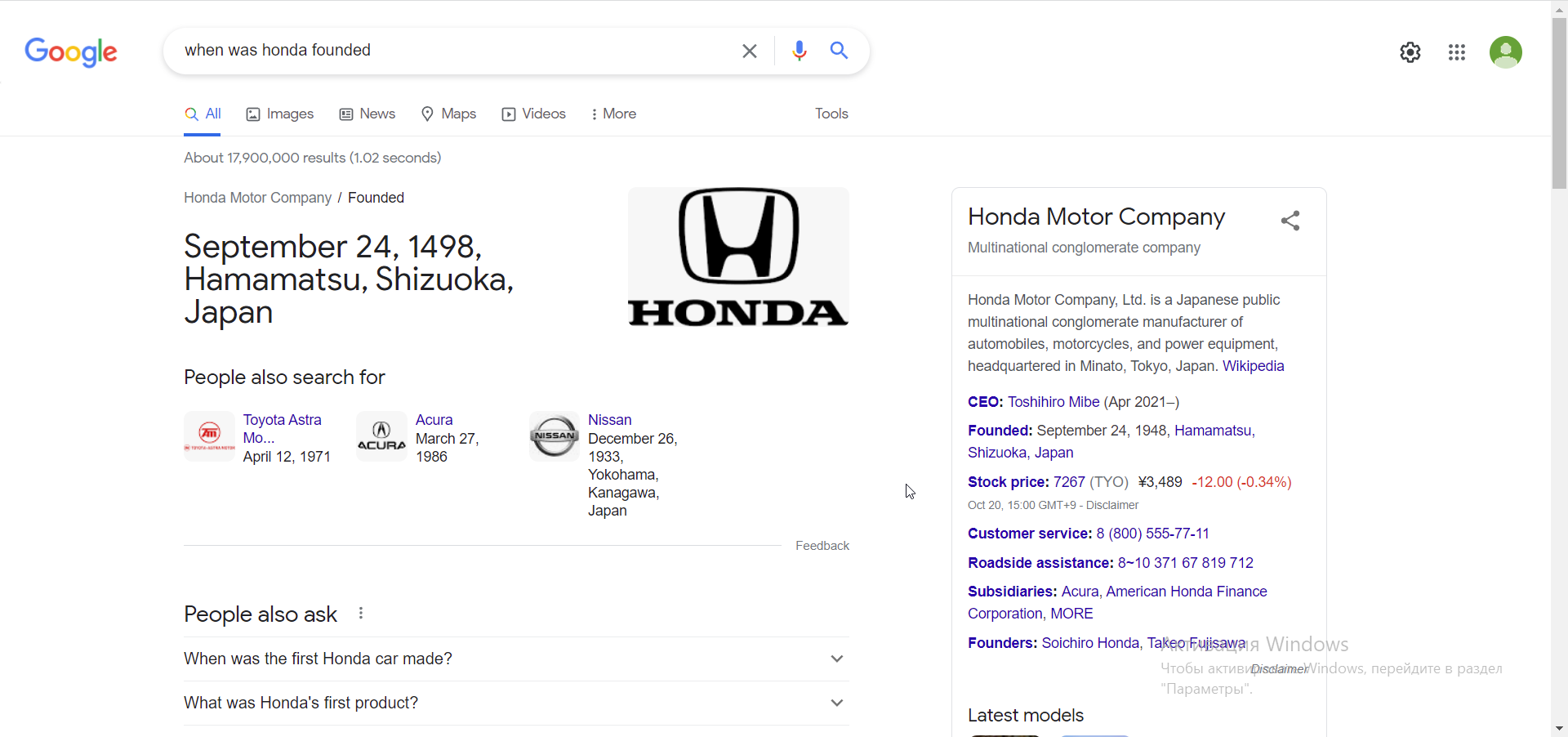Click roadside number 8~10 371 67 819 712
Viewport: 1568px width, 737px height.
click(x=1185, y=563)
